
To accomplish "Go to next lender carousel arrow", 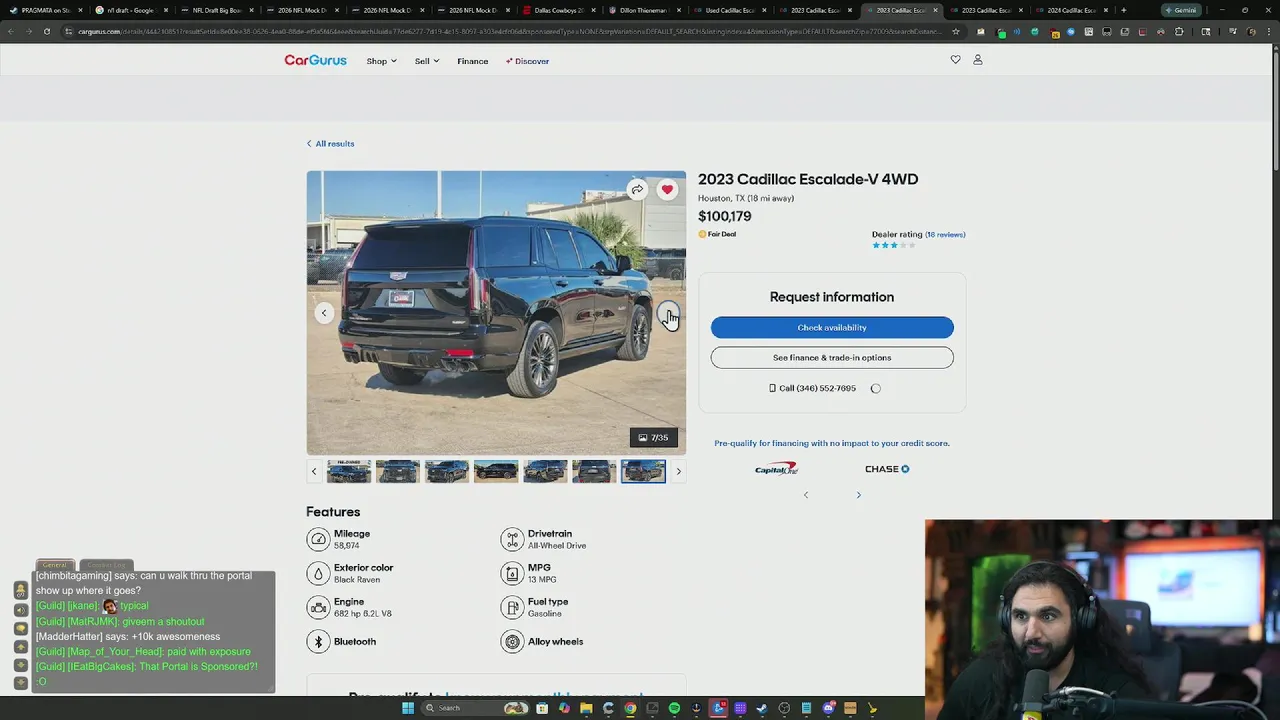I will tap(858, 495).
